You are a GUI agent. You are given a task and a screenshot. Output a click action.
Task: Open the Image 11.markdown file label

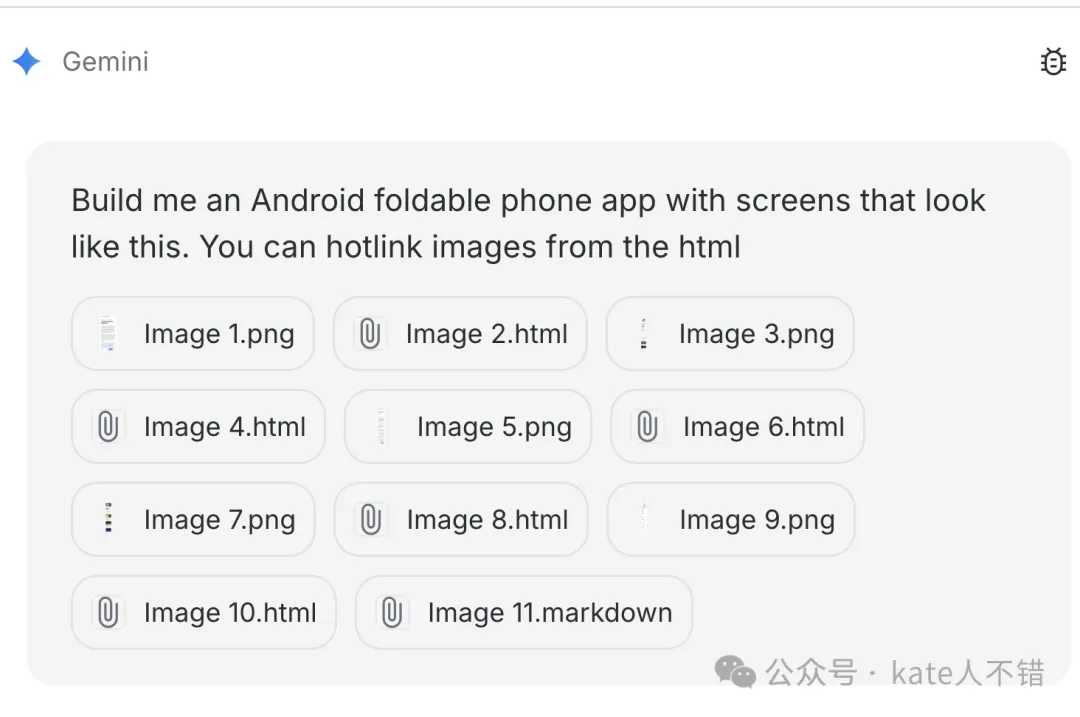549,613
